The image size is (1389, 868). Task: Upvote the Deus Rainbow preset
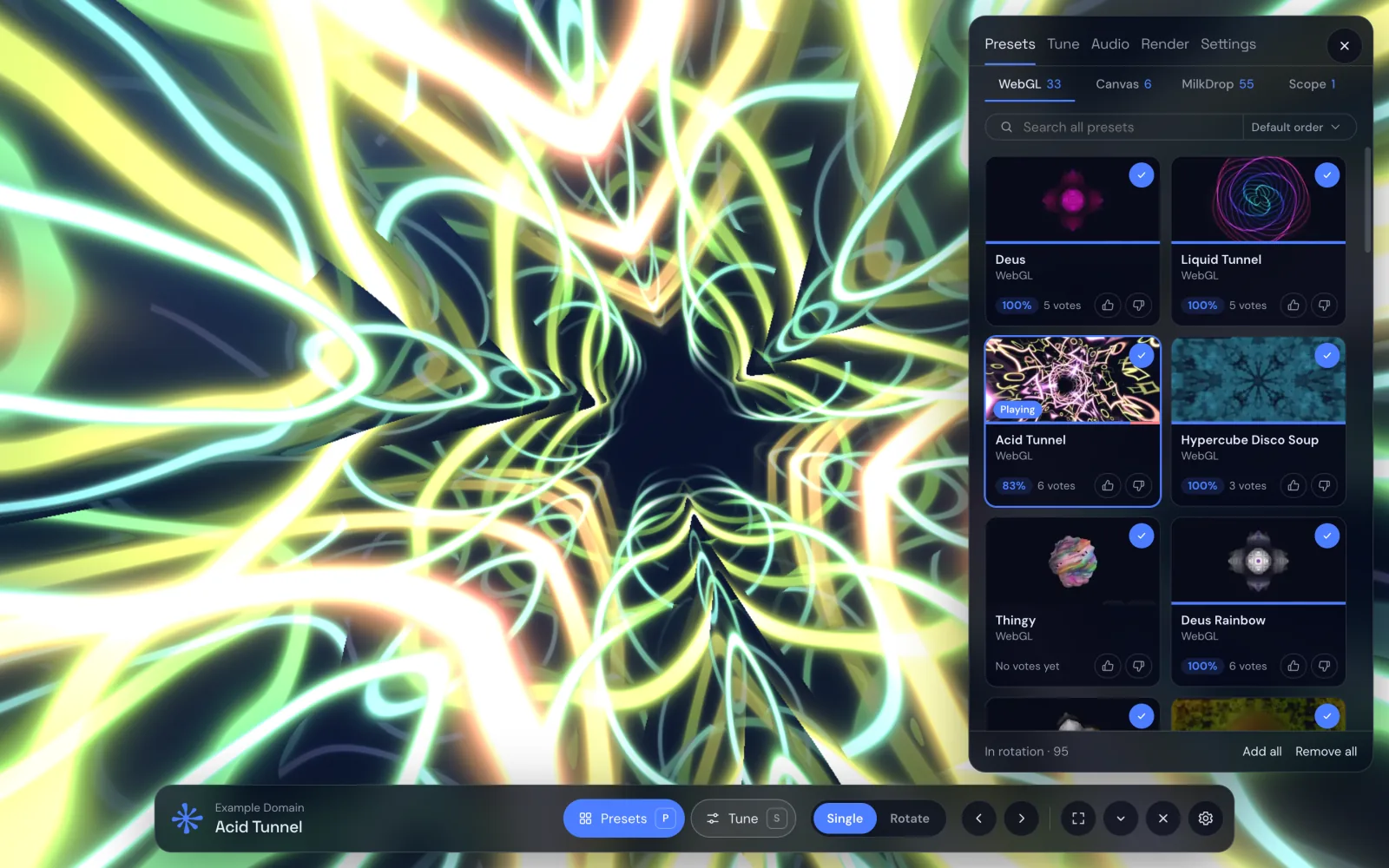1294,667
